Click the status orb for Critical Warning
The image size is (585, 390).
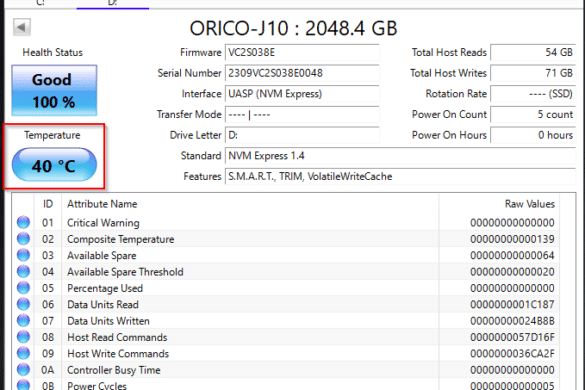(23, 222)
